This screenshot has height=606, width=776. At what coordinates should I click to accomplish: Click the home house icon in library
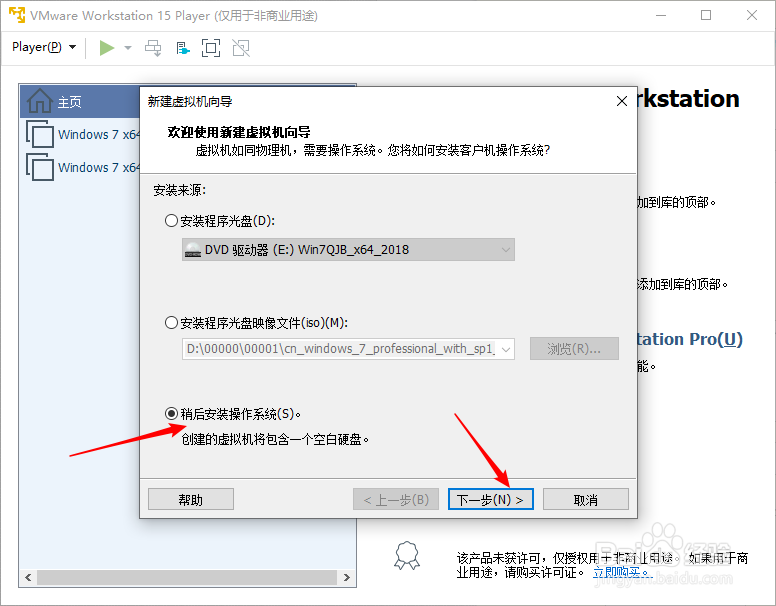pos(40,101)
